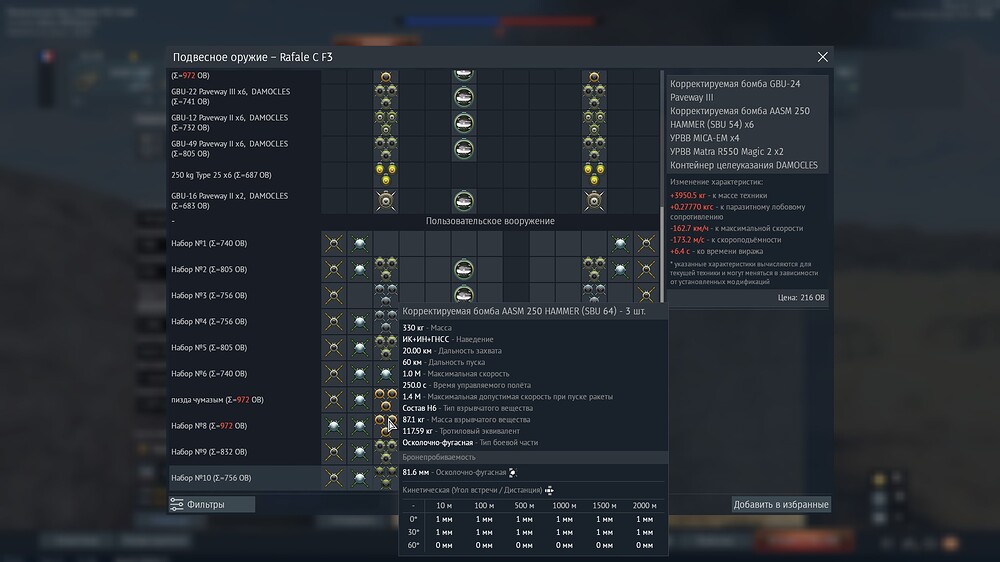
Task: Click the Пользовательское вооружение section header
Action: point(490,221)
